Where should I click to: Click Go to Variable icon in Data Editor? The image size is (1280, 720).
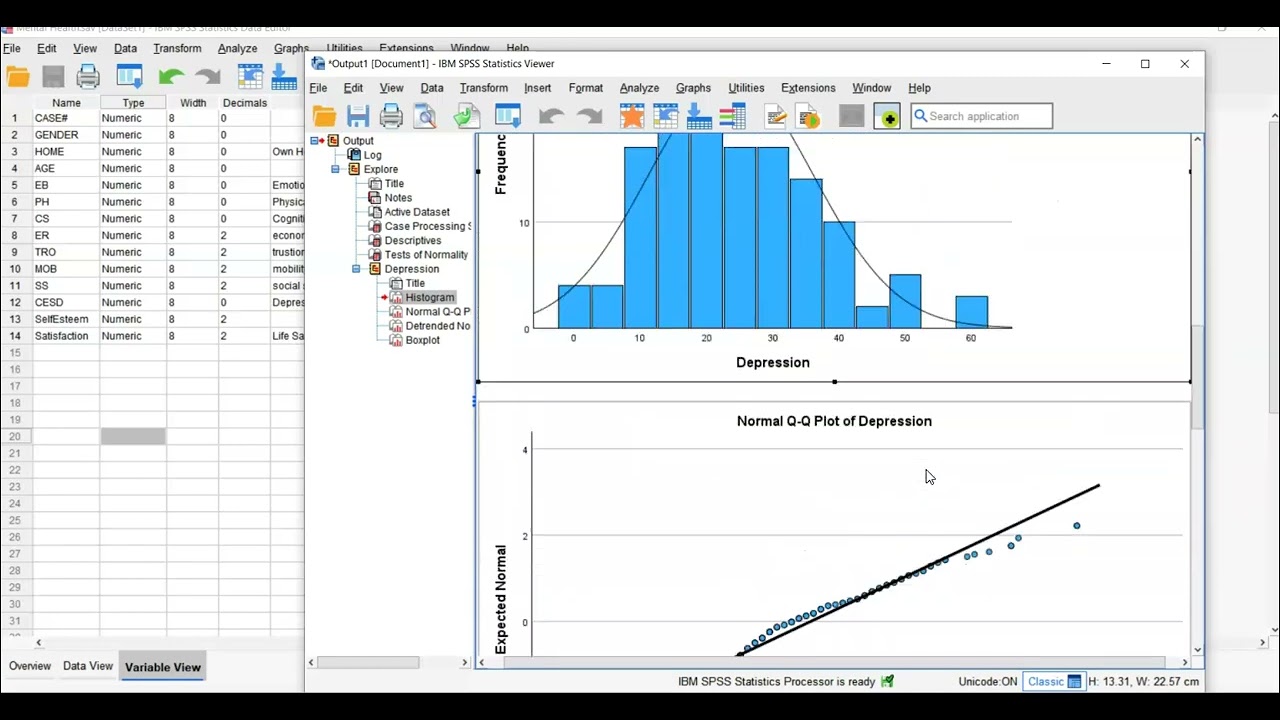[x=285, y=77]
